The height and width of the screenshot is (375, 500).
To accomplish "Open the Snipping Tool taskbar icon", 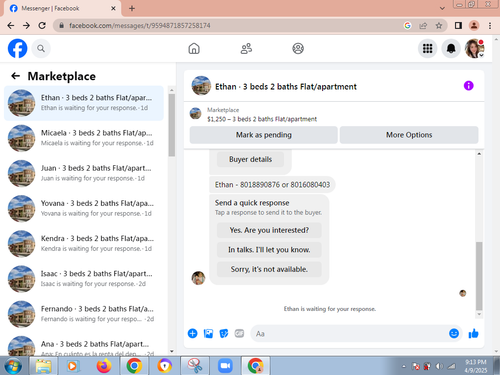I will tap(195, 366).
